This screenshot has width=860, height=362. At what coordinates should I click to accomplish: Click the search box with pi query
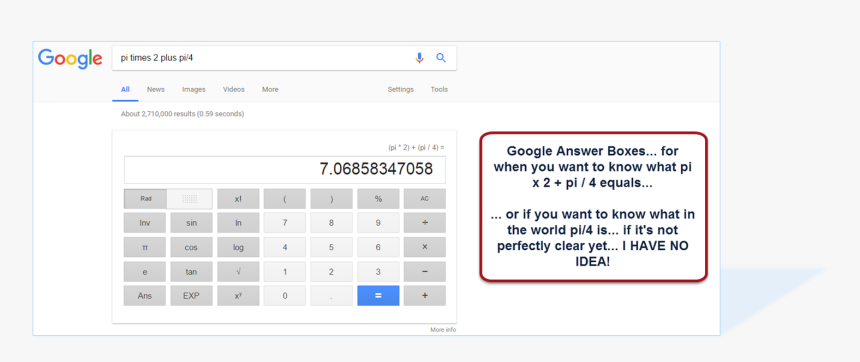[284, 58]
